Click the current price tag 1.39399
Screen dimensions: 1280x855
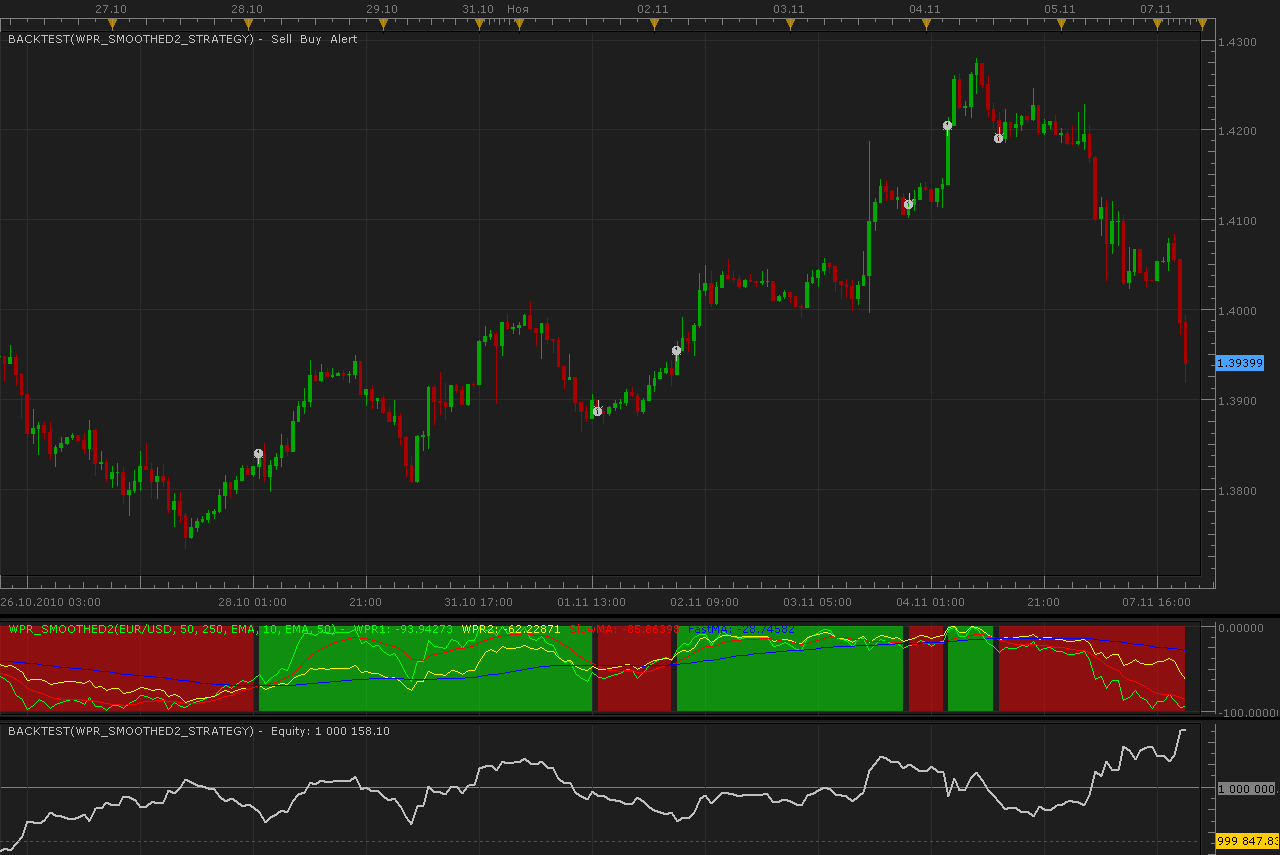[1240, 363]
